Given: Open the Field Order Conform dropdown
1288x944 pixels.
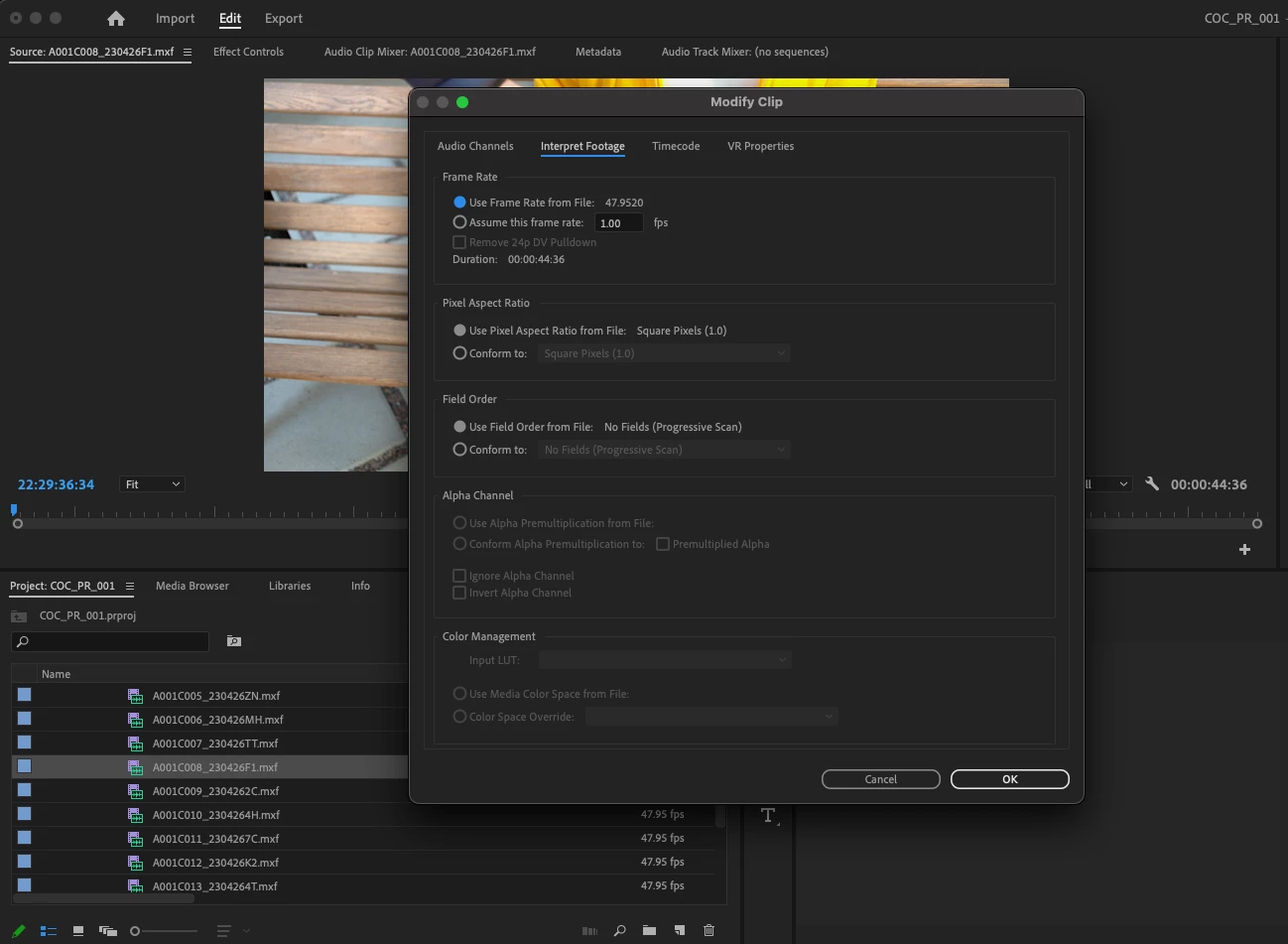Looking at the screenshot, I should click(x=664, y=450).
